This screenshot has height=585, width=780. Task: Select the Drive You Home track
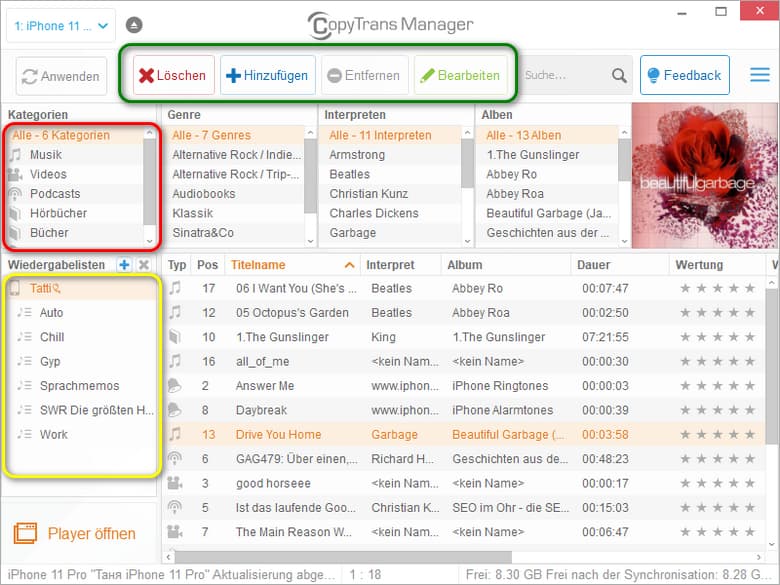pyautogui.click(x=463, y=434)
